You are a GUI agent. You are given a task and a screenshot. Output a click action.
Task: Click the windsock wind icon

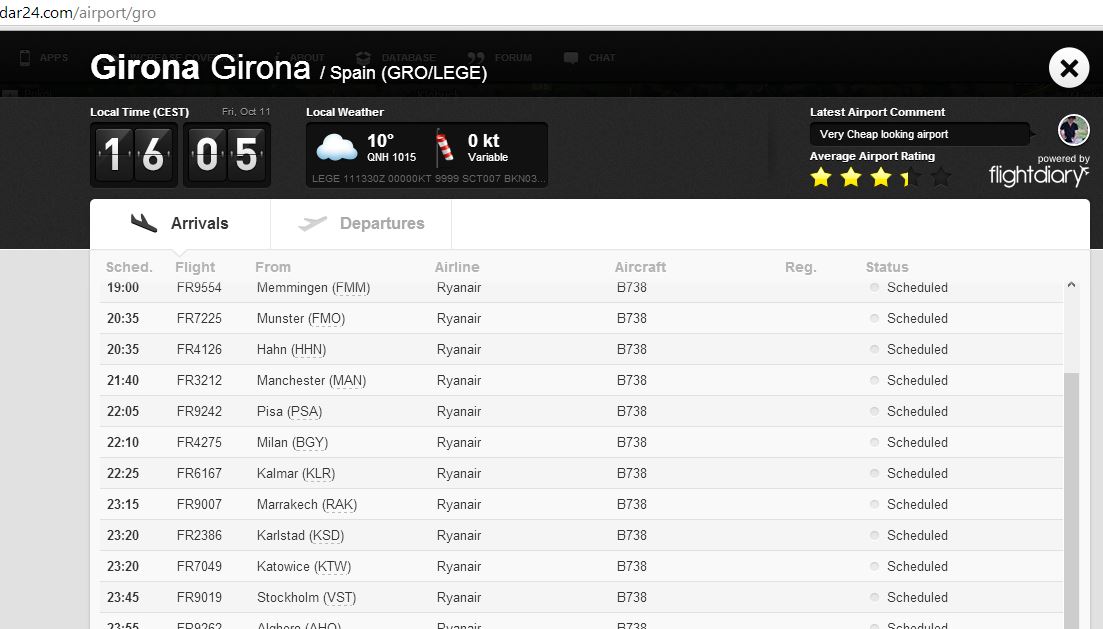[444, 146]
